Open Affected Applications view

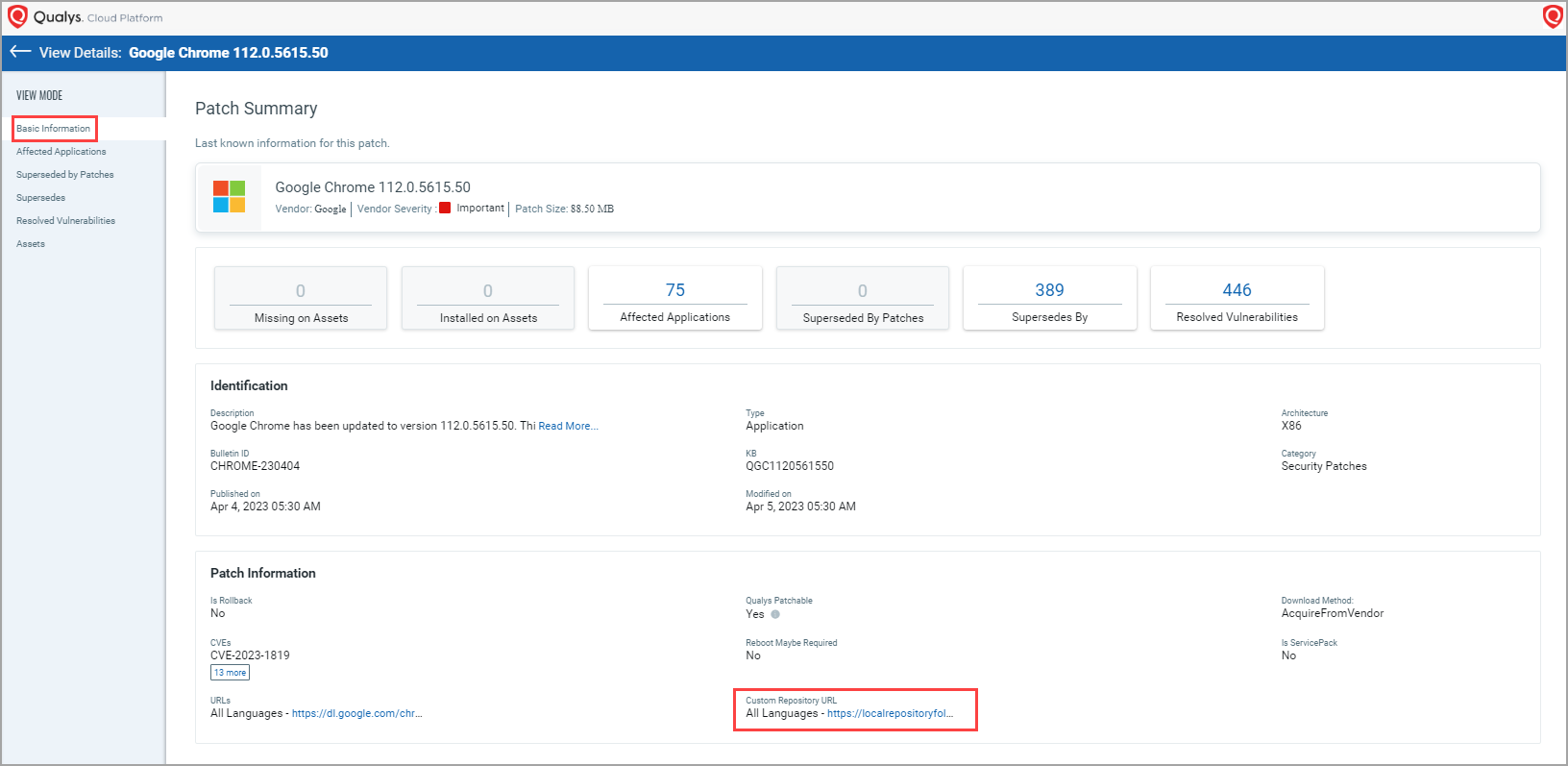pyautogui.click(x=61, y=152)
